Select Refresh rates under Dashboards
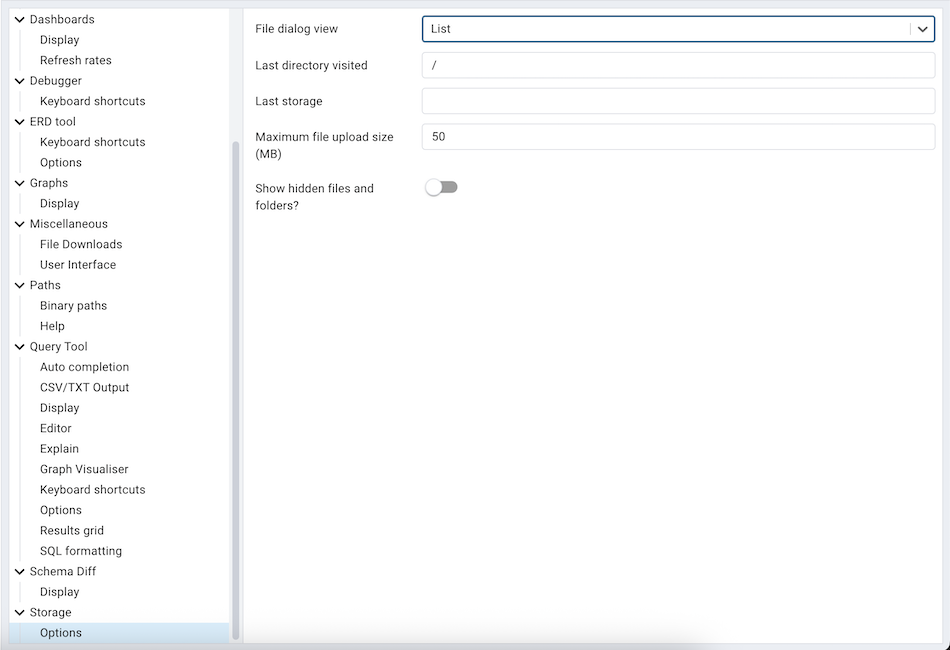 tap(74, 59)
